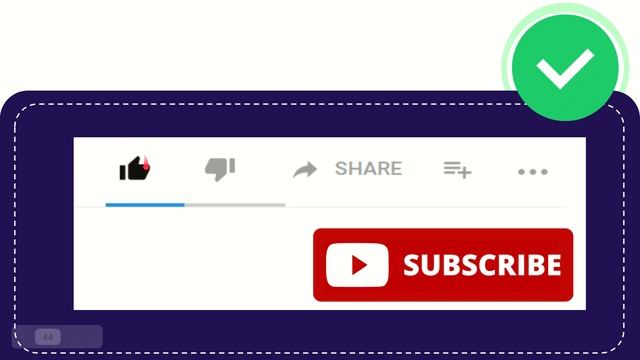Viewport: 640px width, 360px height.
Task: Click the faded 44 badge at bottom left
Action: 48,337
